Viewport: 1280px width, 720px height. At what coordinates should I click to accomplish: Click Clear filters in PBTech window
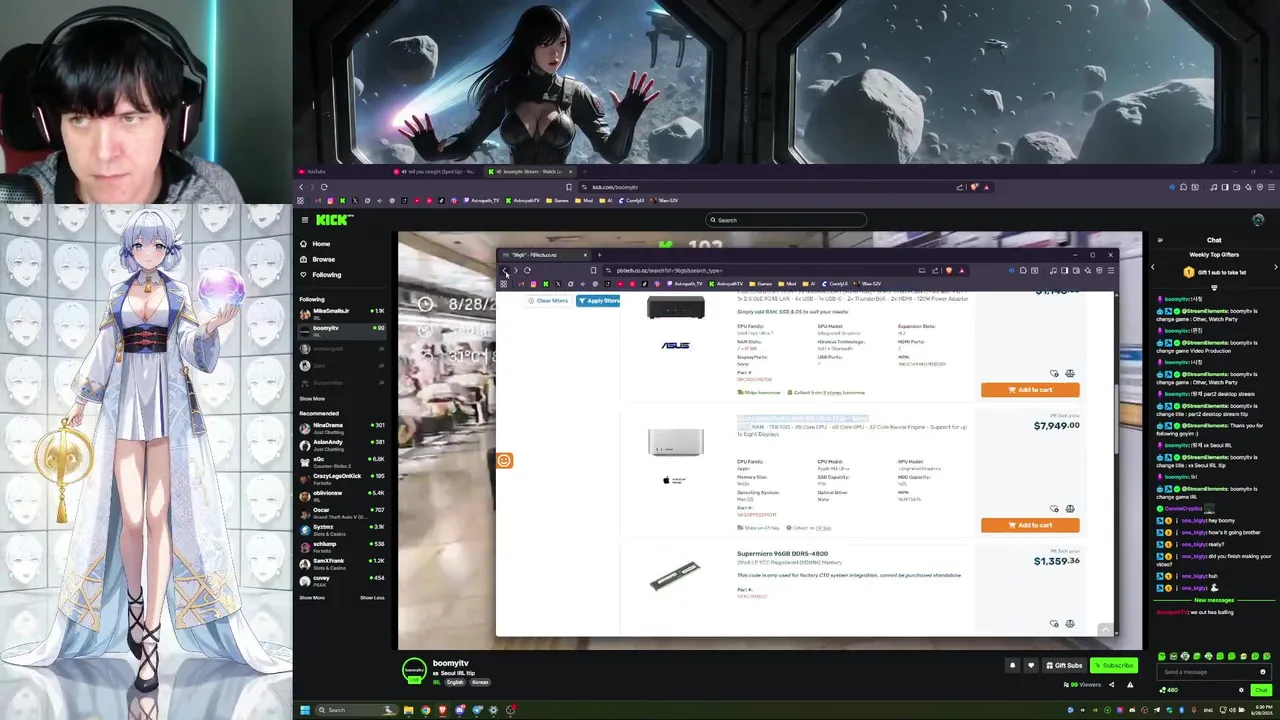click(x=548, y=301)
